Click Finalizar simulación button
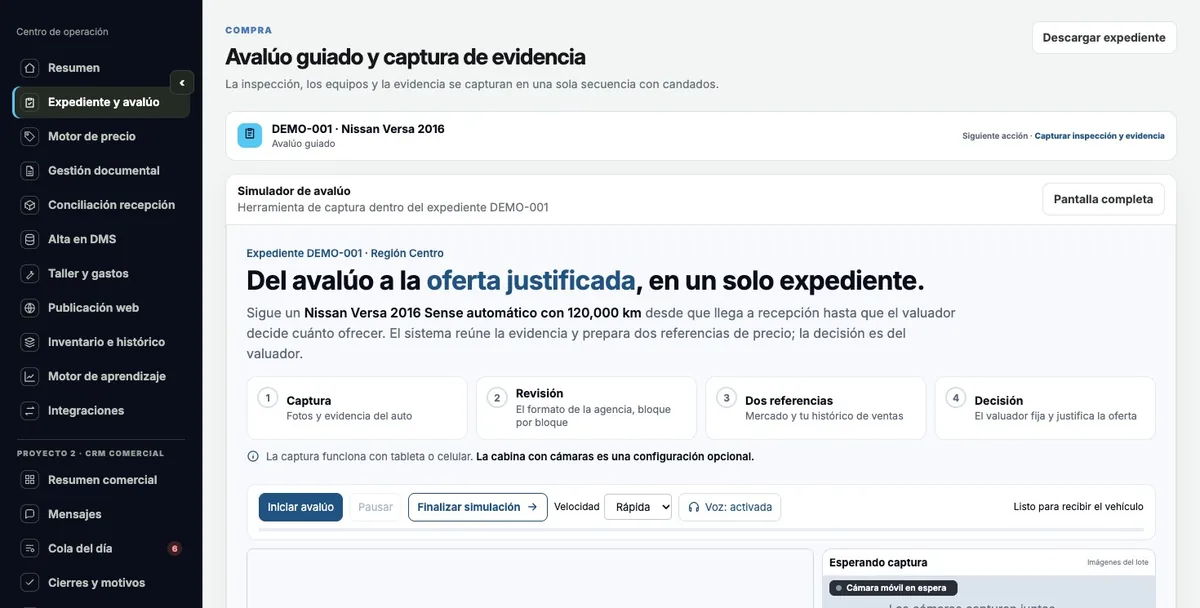Image resolution: width=1200 pixels, height=608 pixels. 477,507
